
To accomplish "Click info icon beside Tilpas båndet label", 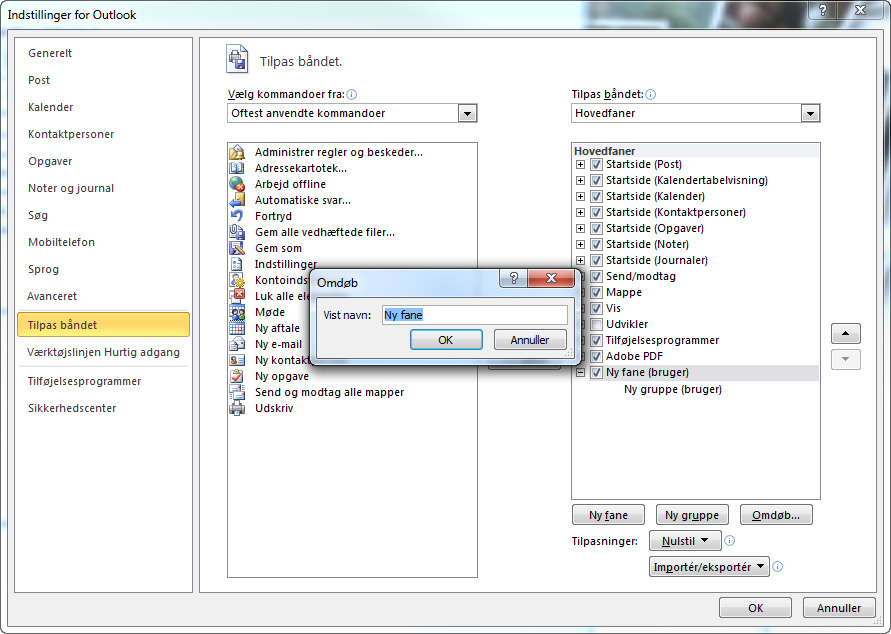I will pos(651,94).
